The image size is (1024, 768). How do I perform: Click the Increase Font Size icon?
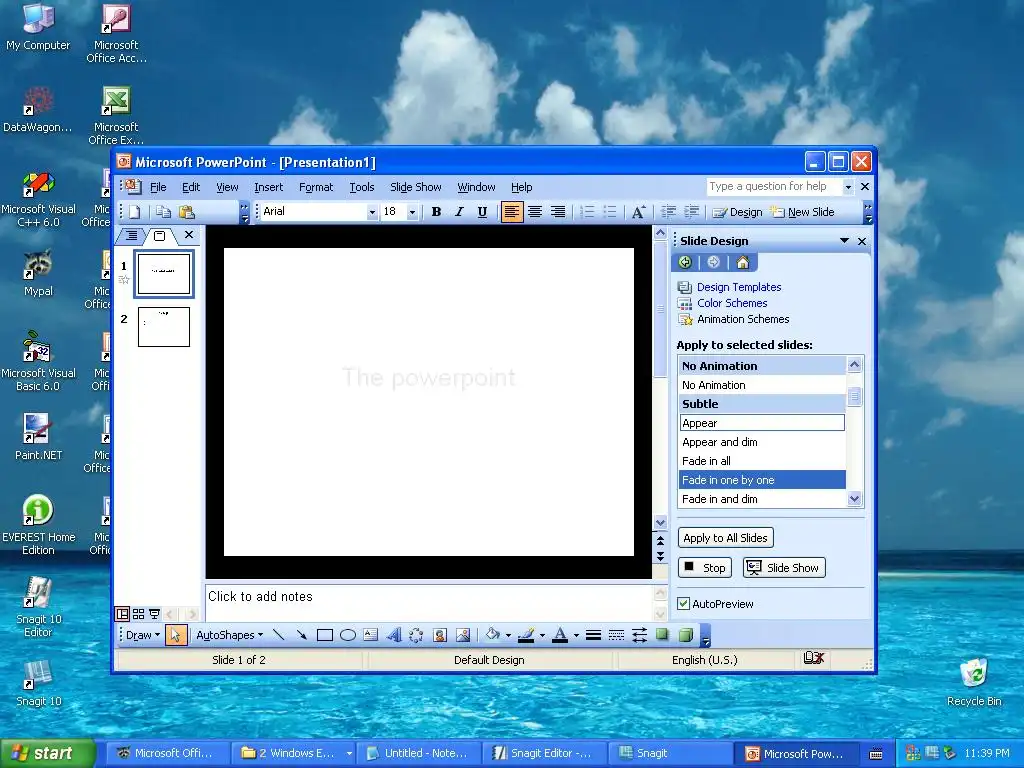pos(639,212)
